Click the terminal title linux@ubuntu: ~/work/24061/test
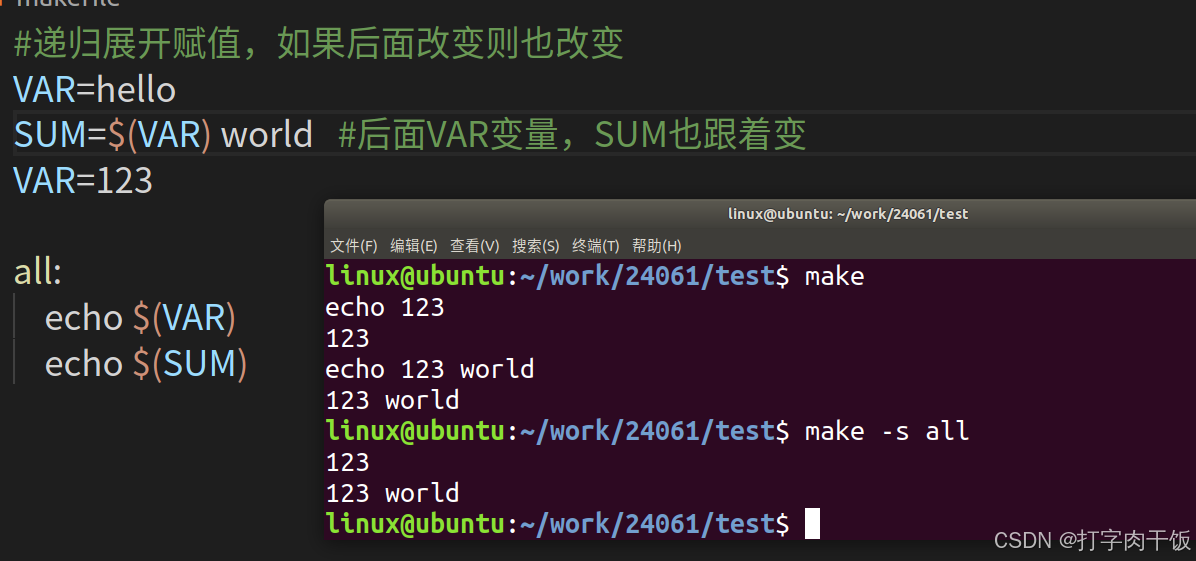The height and width of the screenshot is (561, 1196). tap(848, 214)
